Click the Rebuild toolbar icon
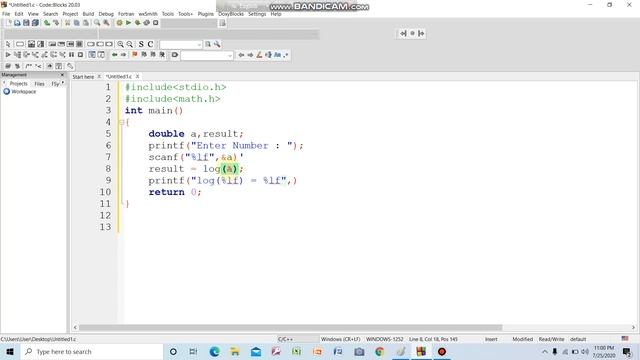Screen dimensions: 640x360 click(147, 23)
